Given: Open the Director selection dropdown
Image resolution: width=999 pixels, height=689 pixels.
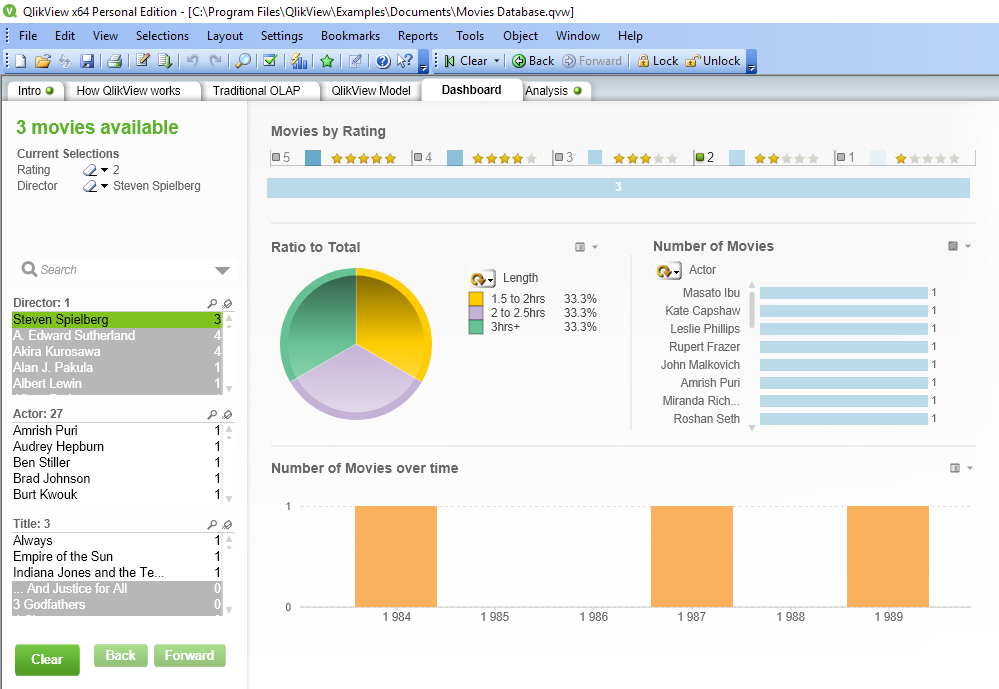Looking at the screenshot, I should tap(104, 186).
